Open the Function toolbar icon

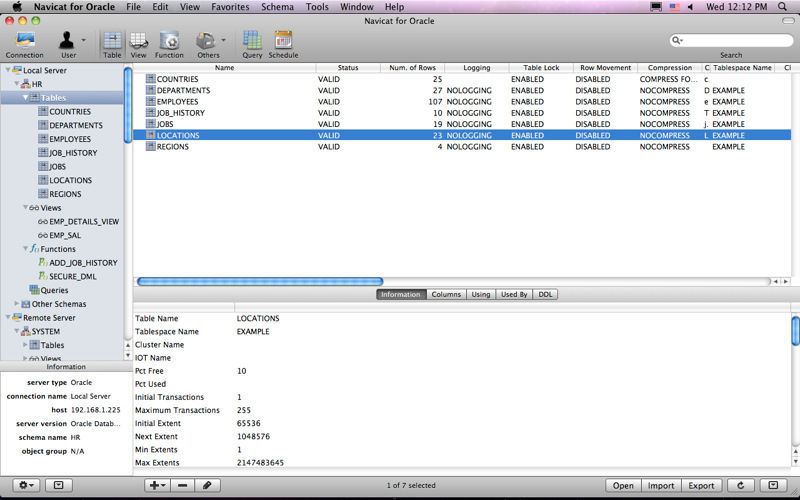point(169,41)
